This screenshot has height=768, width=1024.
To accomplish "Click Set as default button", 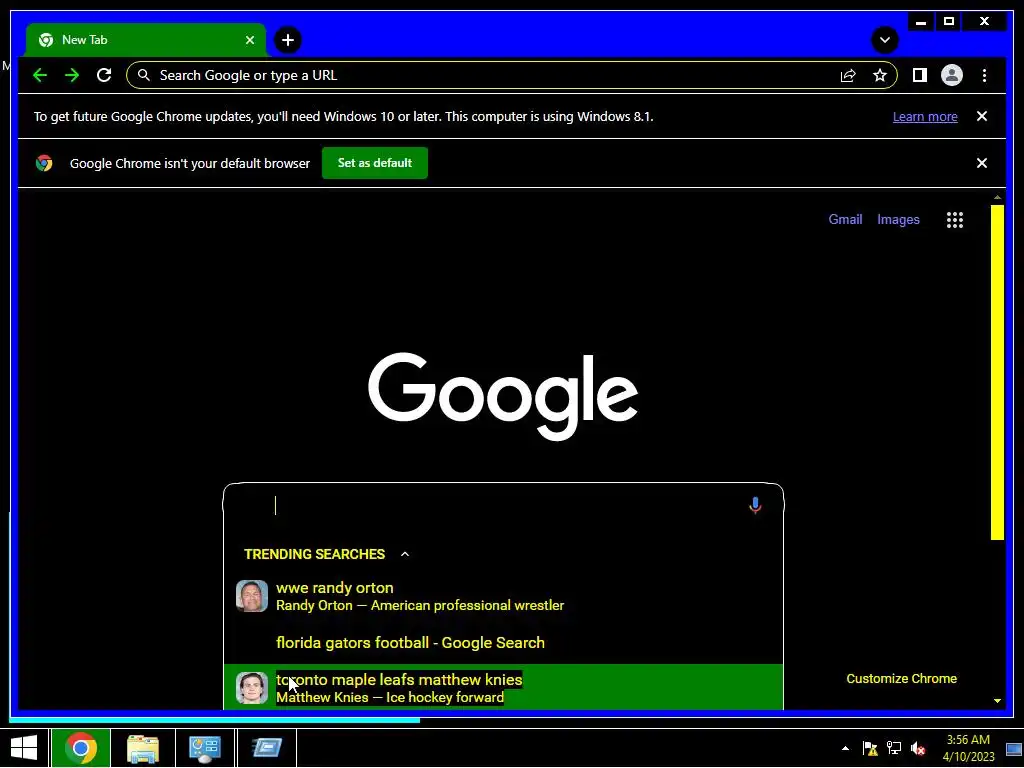I will (x=375, y=163).
